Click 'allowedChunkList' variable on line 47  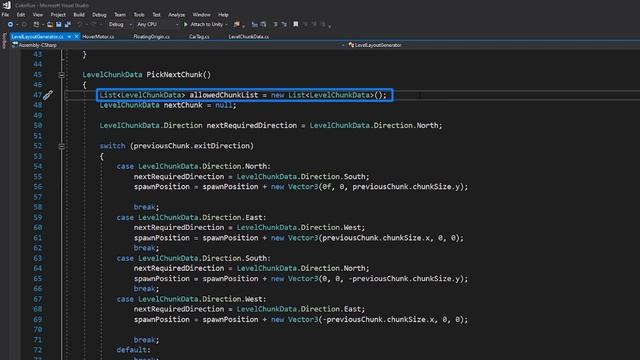point(224,95)
